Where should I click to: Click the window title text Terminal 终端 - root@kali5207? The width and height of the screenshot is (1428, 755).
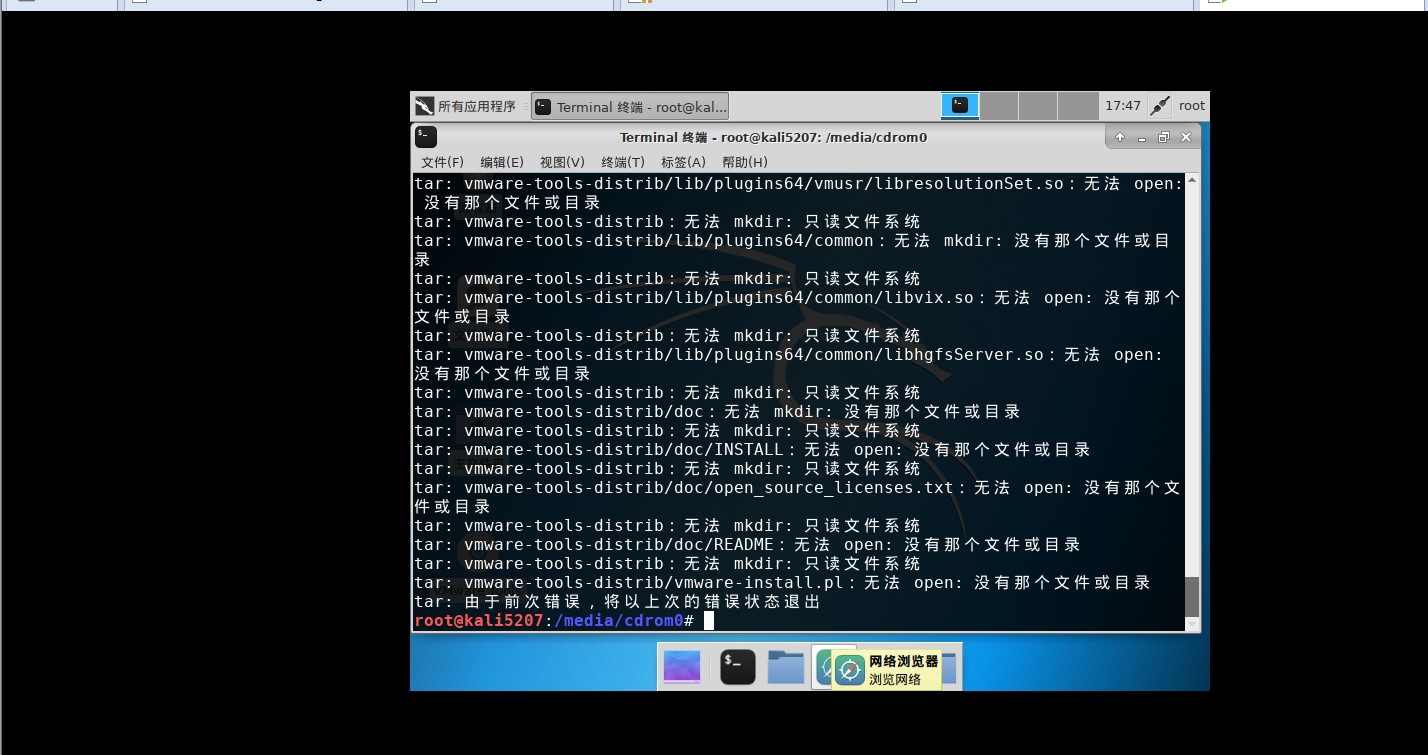(x=773, y=137)
